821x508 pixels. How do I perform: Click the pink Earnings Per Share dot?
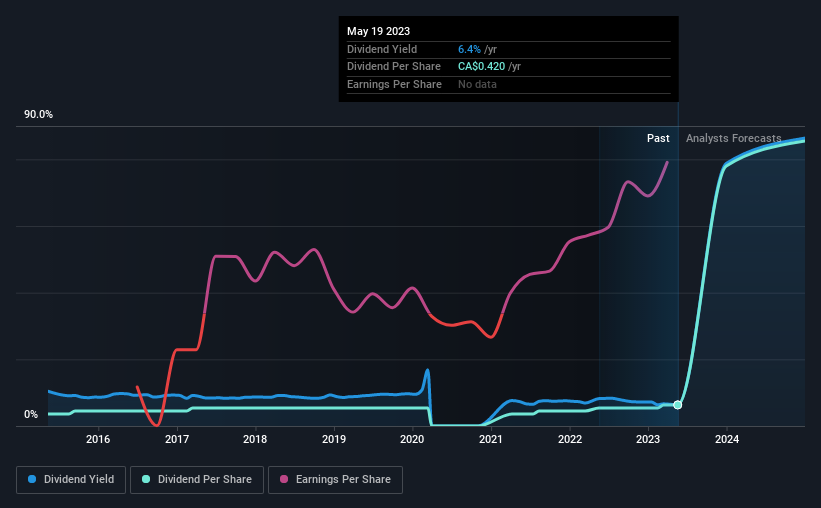(x=284, y=479)
